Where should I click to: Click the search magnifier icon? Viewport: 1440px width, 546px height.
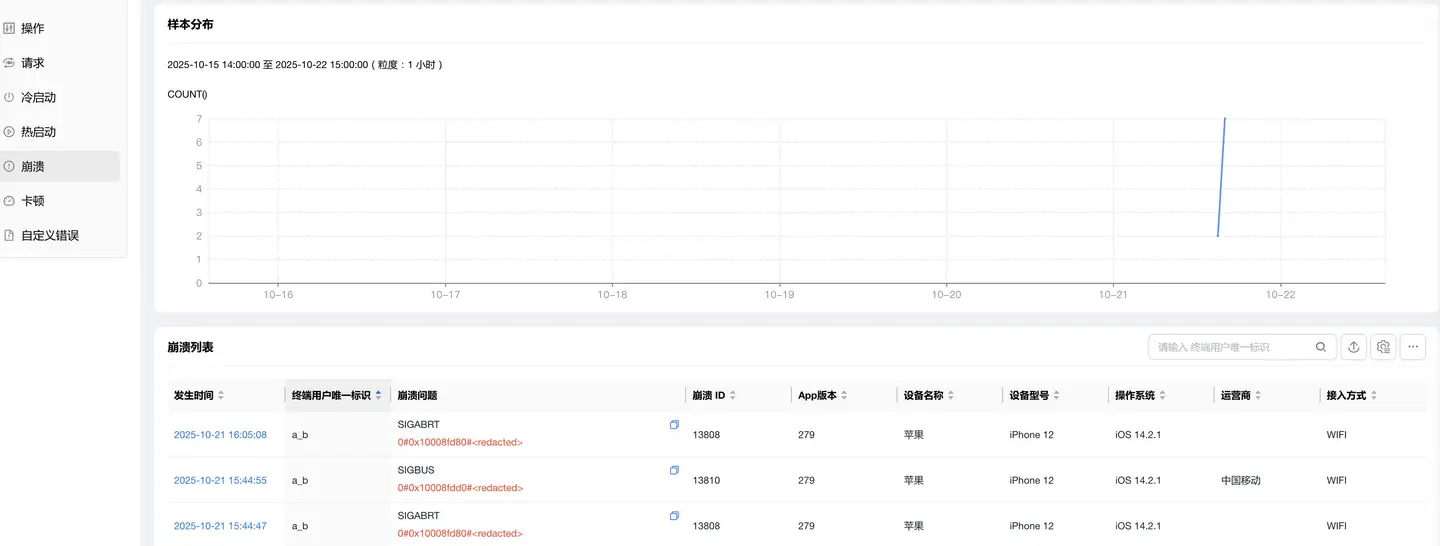pos(1321,347)
